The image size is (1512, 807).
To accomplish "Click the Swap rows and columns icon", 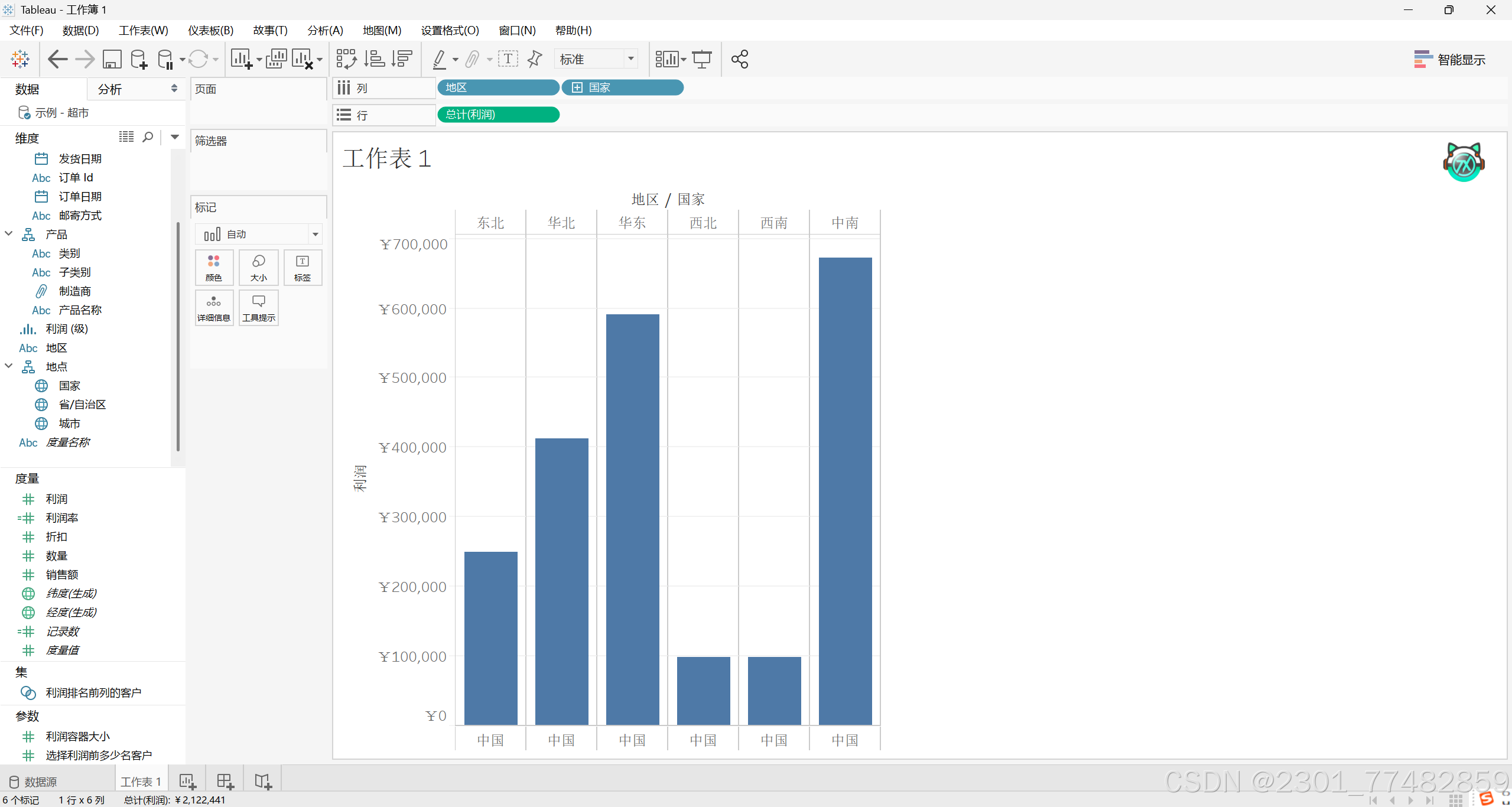I will click(346, 59).
